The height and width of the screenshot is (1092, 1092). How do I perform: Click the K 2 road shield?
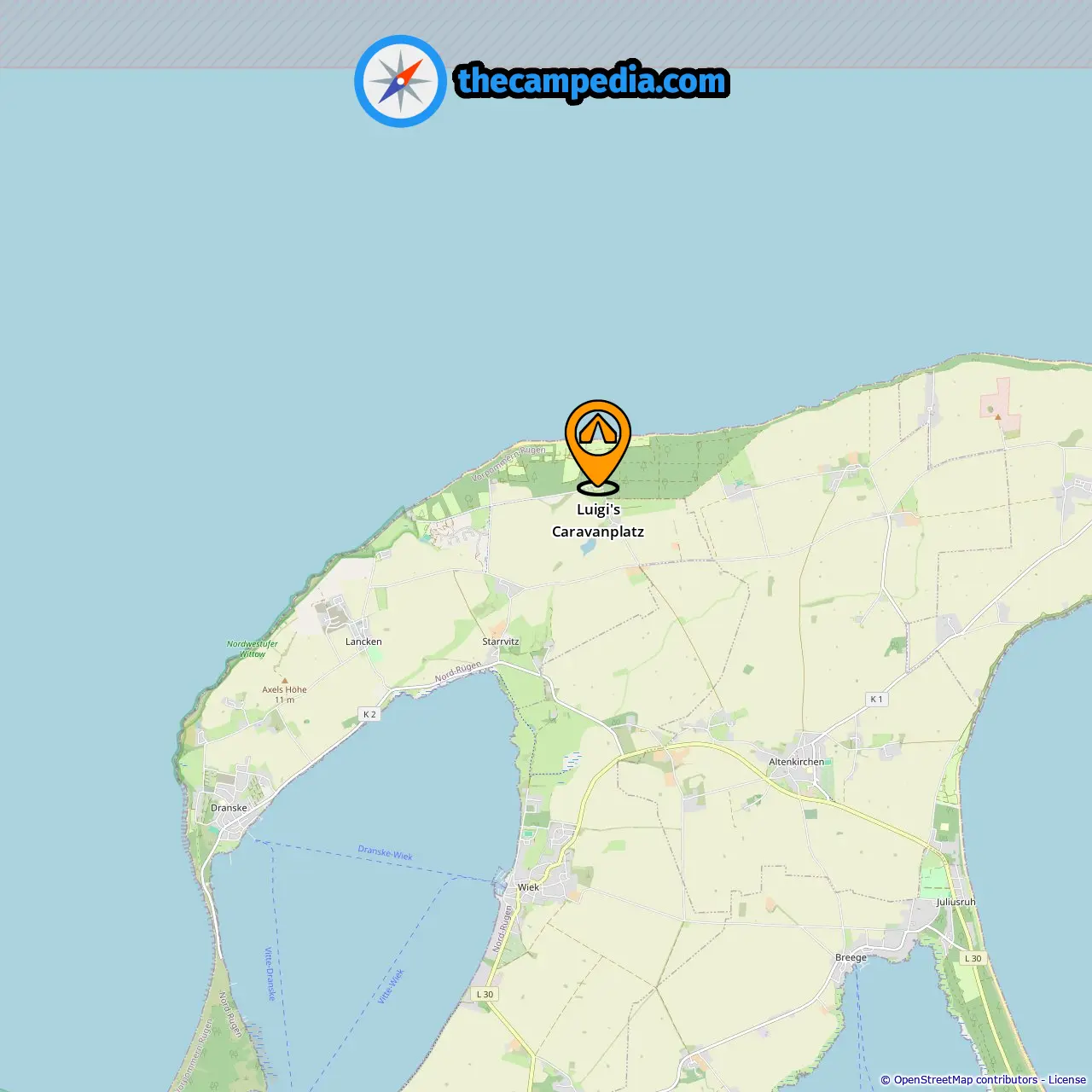click(369, 714)
